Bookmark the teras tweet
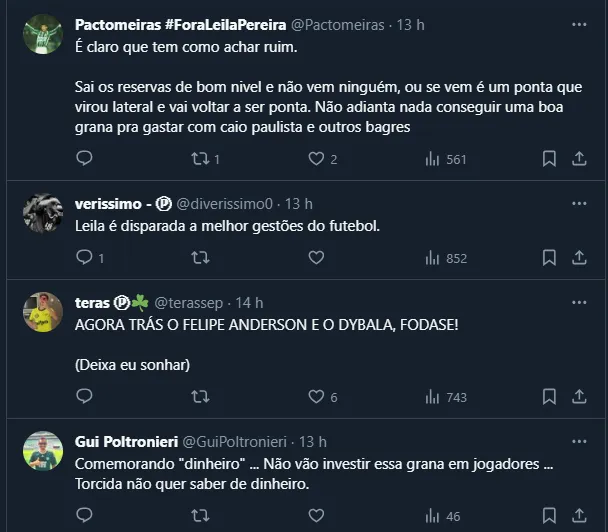Viewport: 608px width, 532px height. [x=549, y=397]
